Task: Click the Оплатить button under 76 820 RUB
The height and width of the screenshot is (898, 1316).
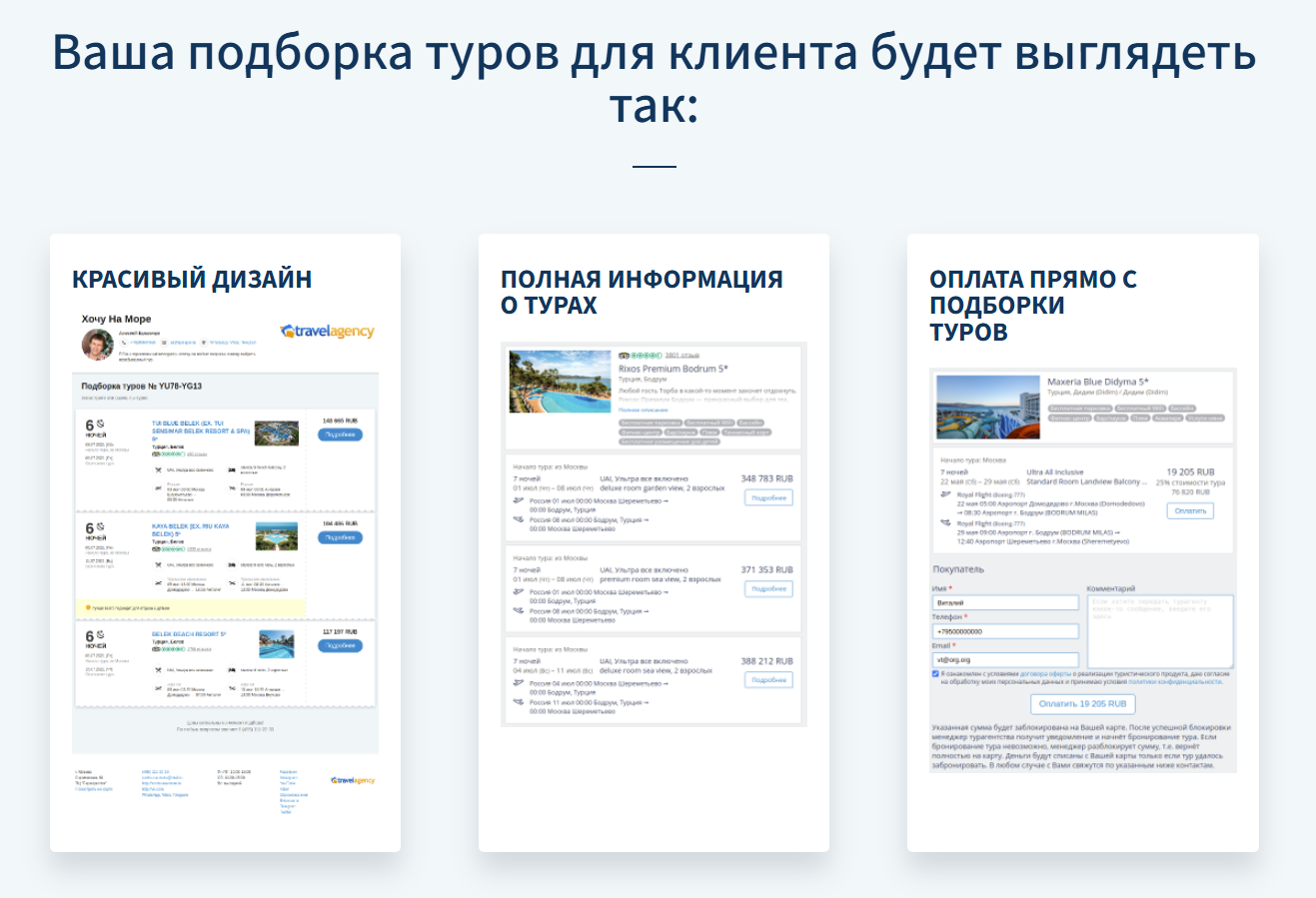Action: click(1190, 510)
